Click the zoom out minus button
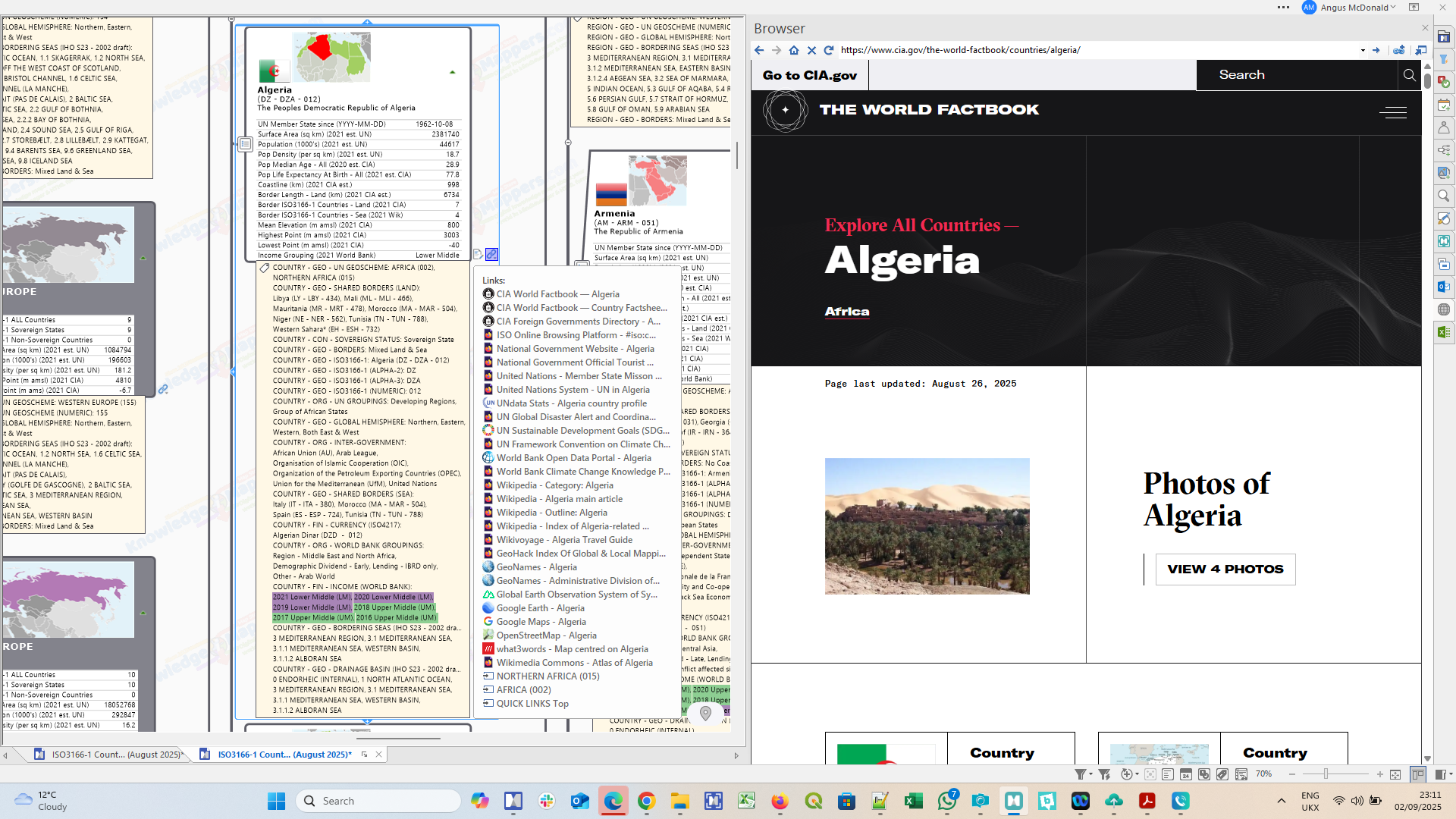The image size is (1456, 819). [1292, 774]
